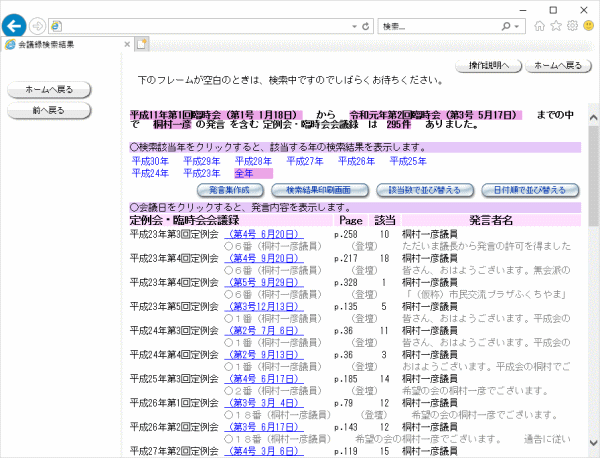Open 第5号 9月29日 meeting link
This screenshot has height=458, width=600.
coord(264,282)
